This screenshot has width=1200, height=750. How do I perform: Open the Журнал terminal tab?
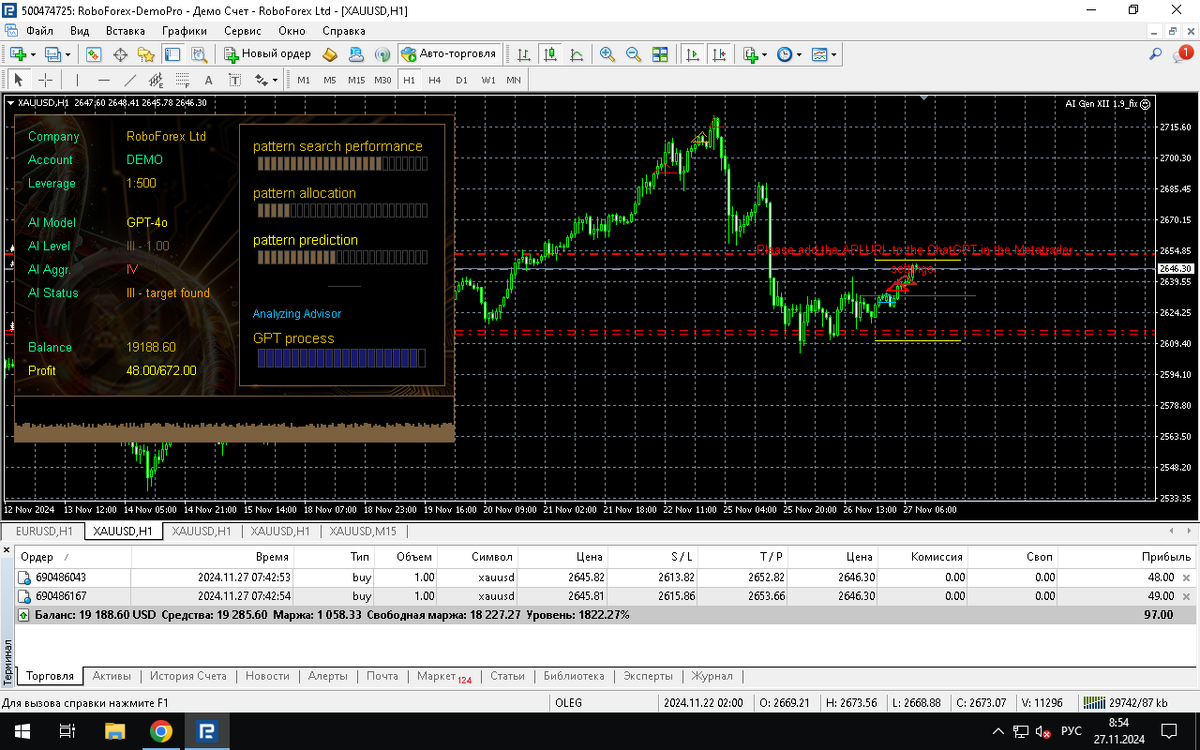click(712, 676)
